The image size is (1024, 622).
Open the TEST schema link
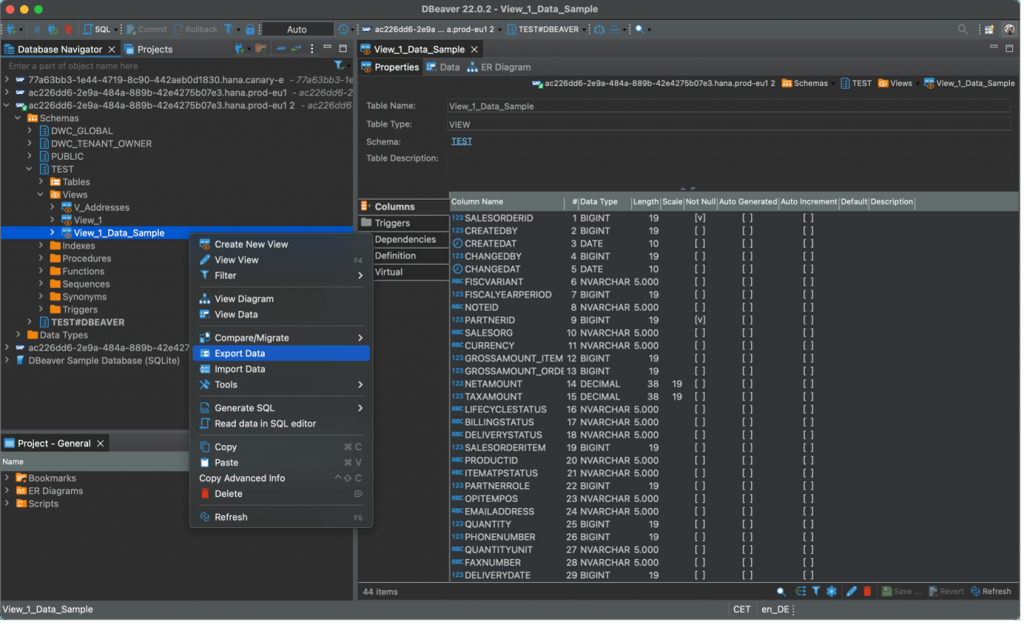click(461, 141)
